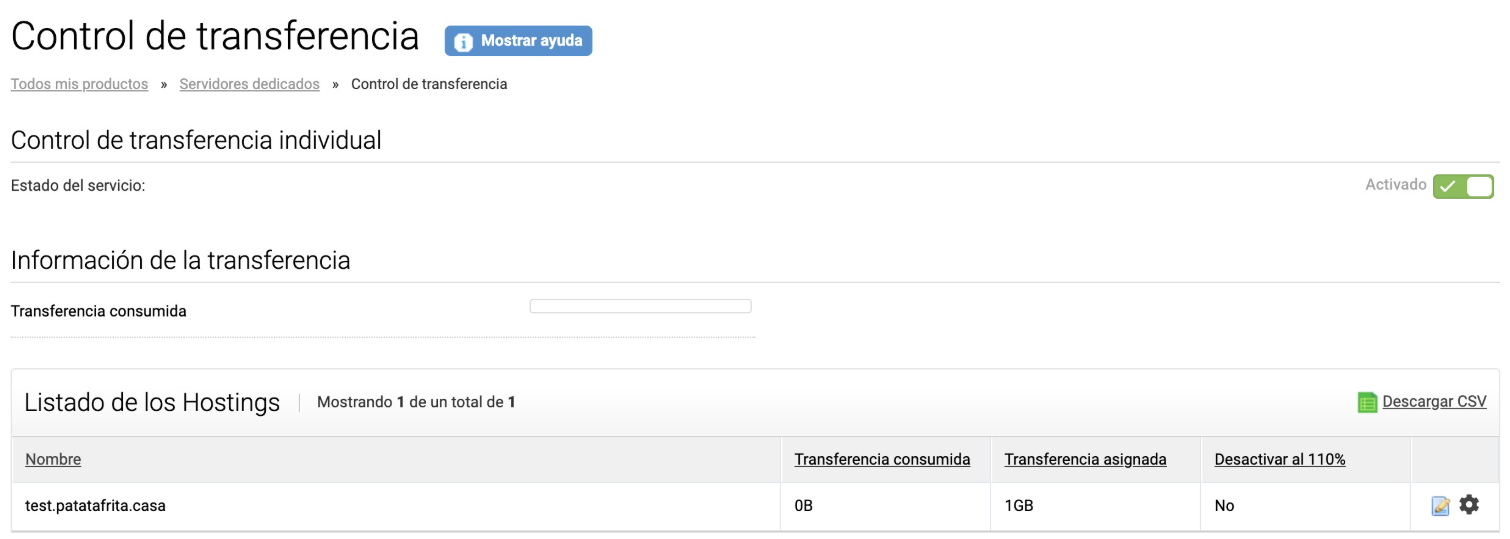The height and width of the screenshot is (539, 1510).
Task: Sort by Desactivar al 110% column
Action: point(1280,459)
